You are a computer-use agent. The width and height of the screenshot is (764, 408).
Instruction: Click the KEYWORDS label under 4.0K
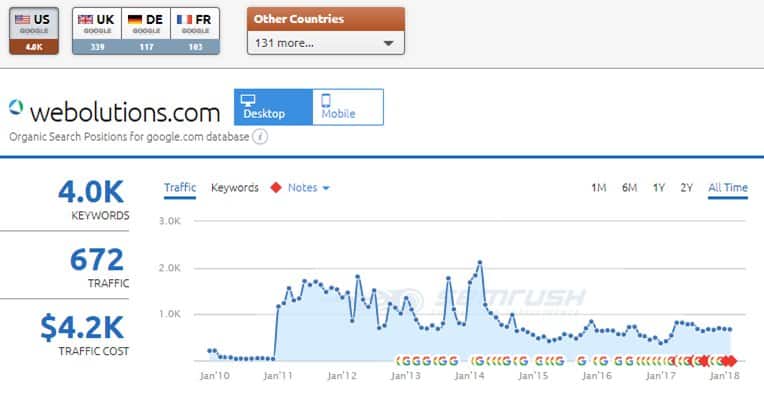[x=100, y=215]
